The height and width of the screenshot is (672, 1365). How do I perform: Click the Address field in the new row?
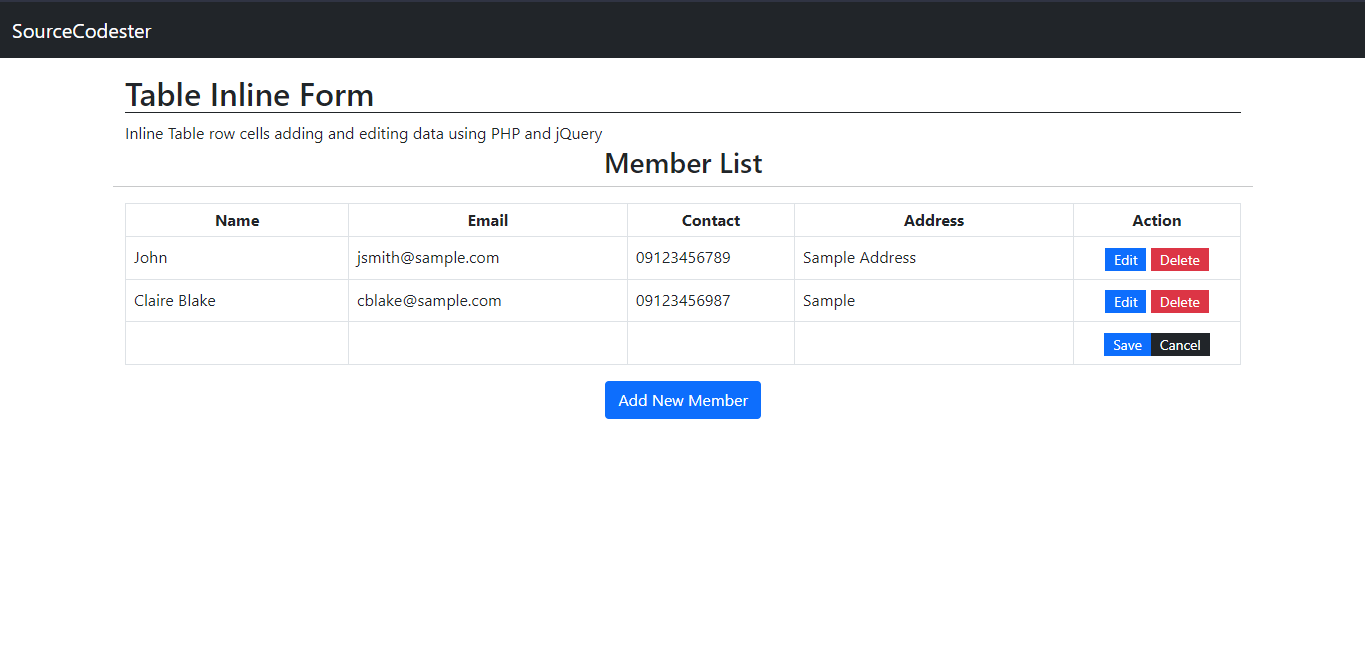(x=933, y=342)
